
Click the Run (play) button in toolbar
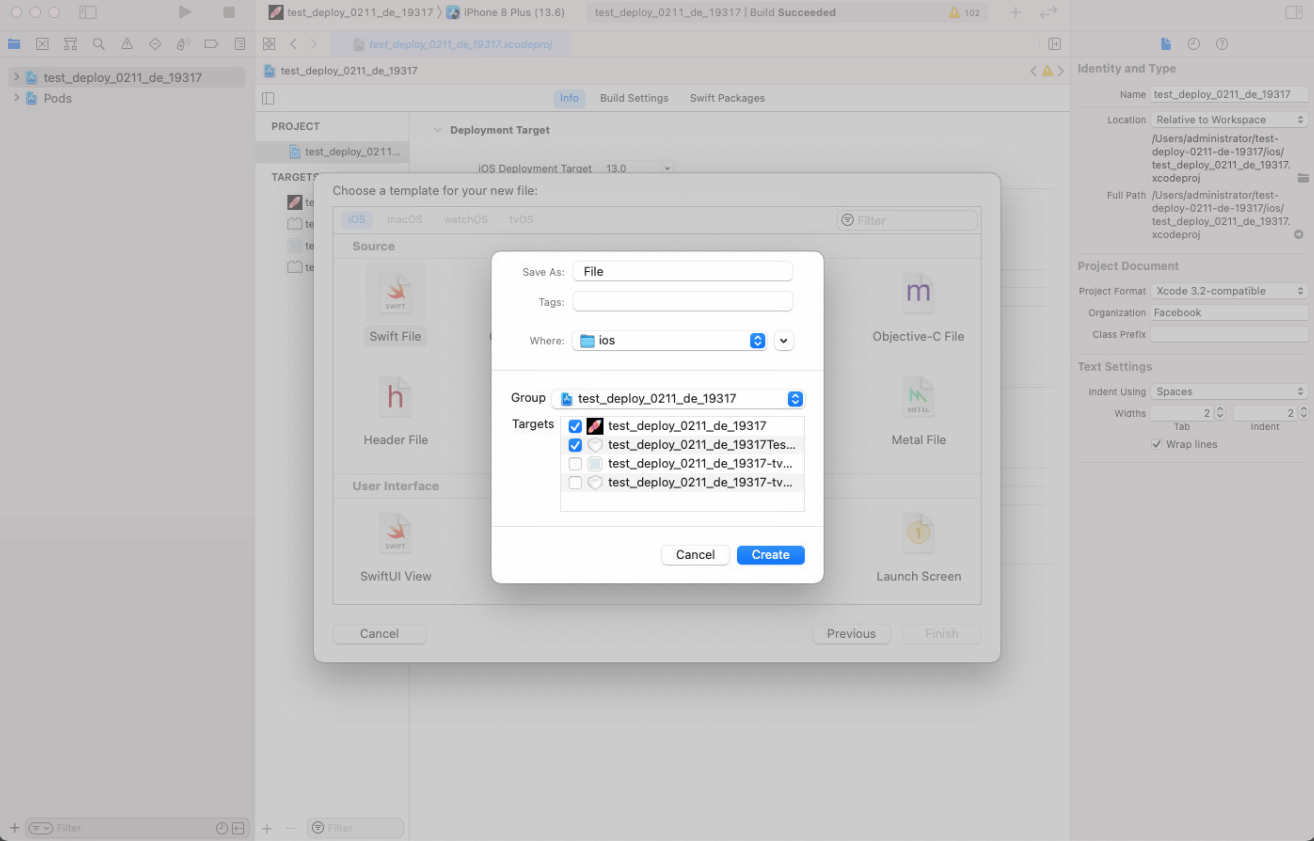(x=185, y=12)
